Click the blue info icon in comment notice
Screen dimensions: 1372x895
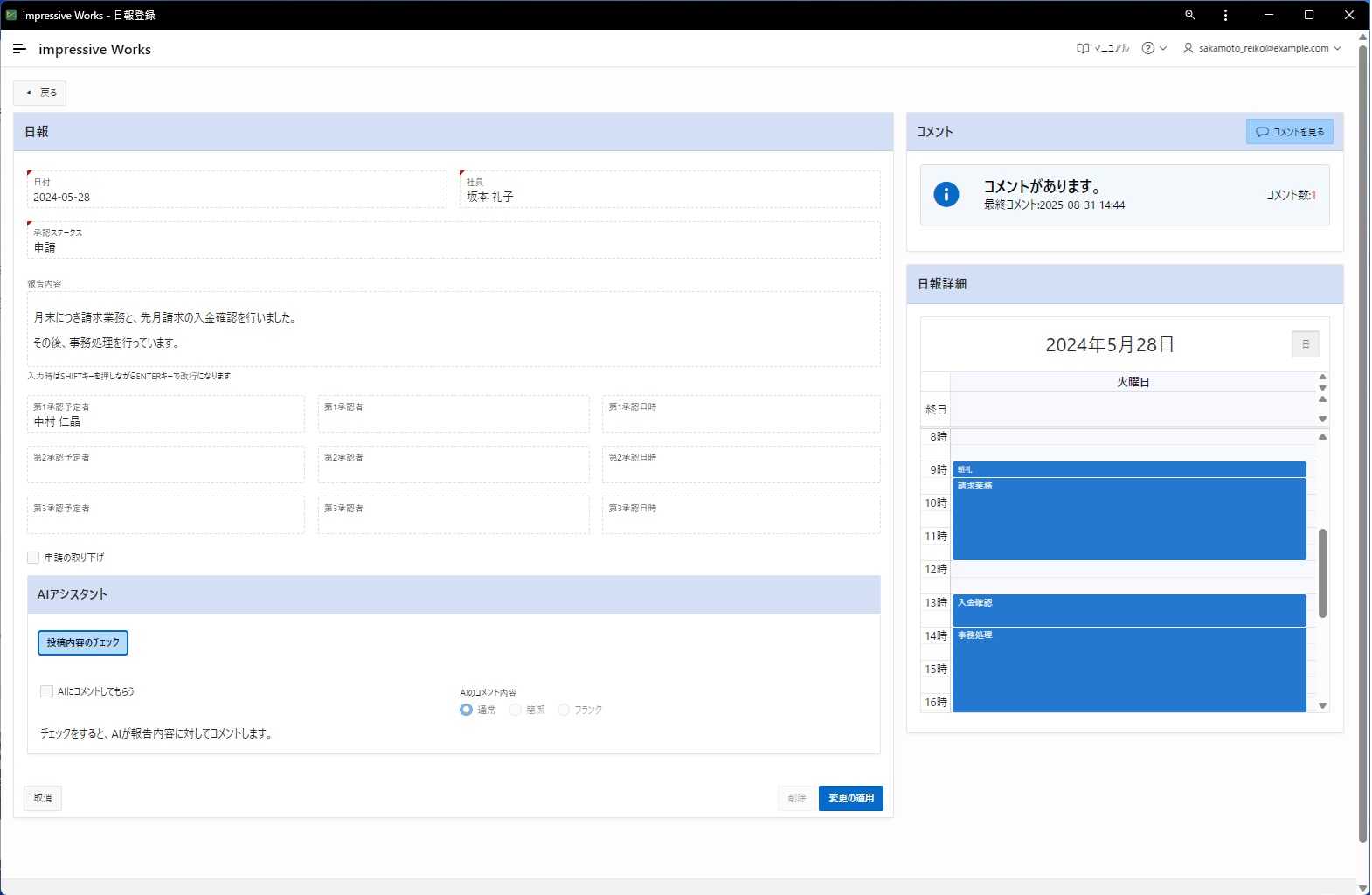tap(946, 194)
